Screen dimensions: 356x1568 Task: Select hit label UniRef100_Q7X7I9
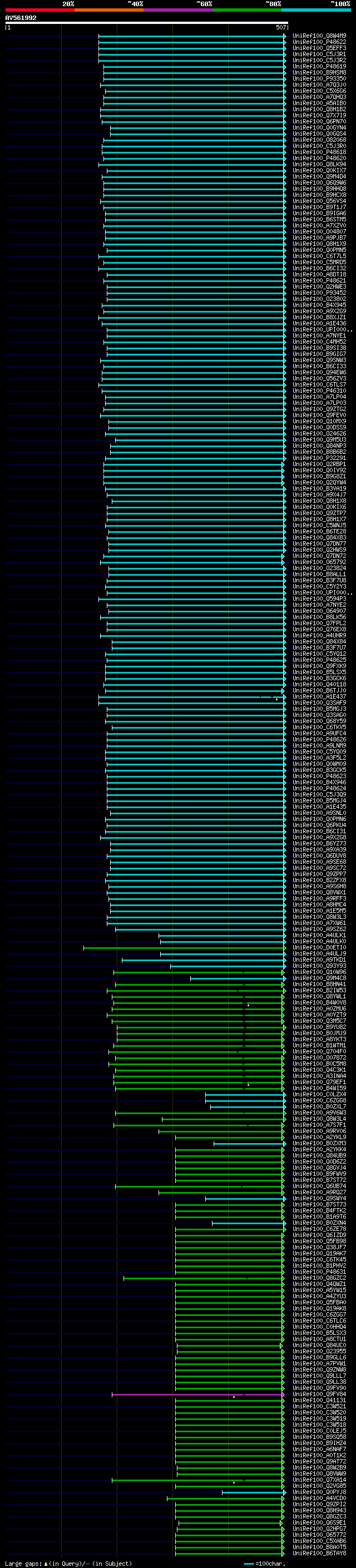point(319,116)
